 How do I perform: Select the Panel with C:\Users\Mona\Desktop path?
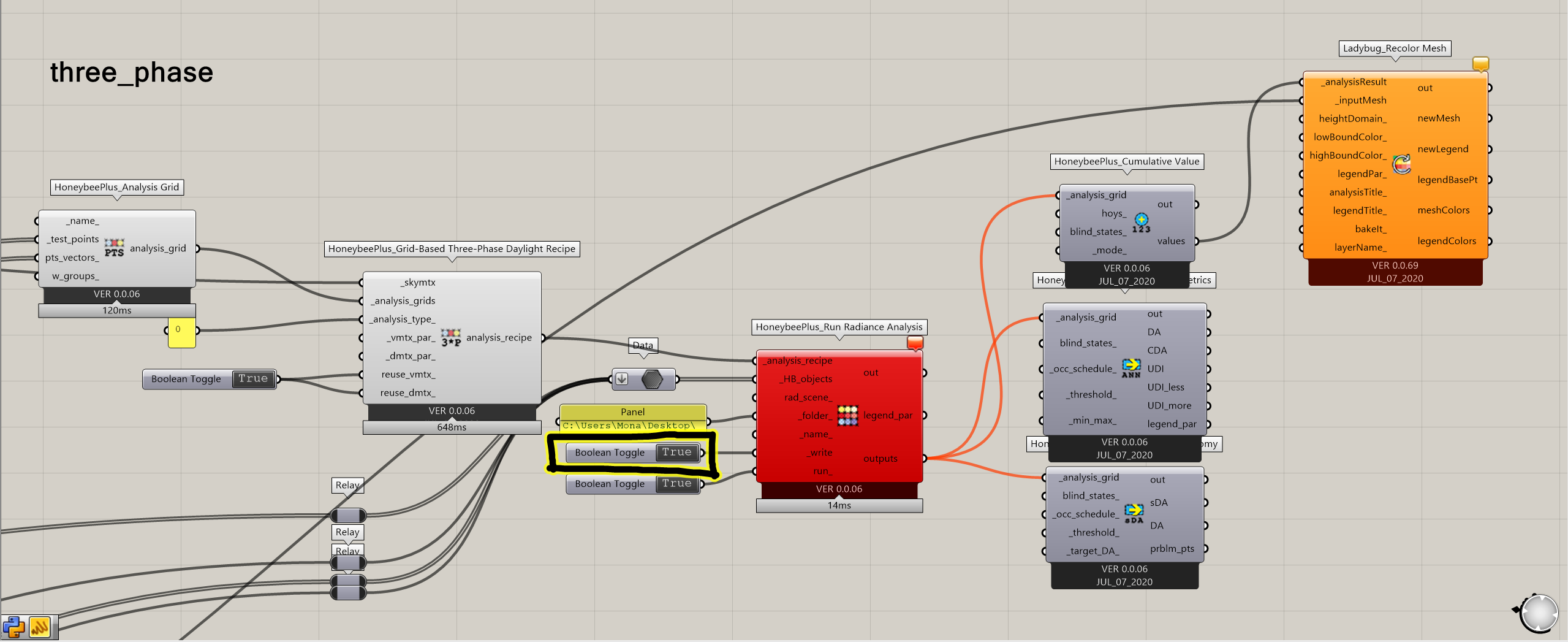(x=632, y=418)
